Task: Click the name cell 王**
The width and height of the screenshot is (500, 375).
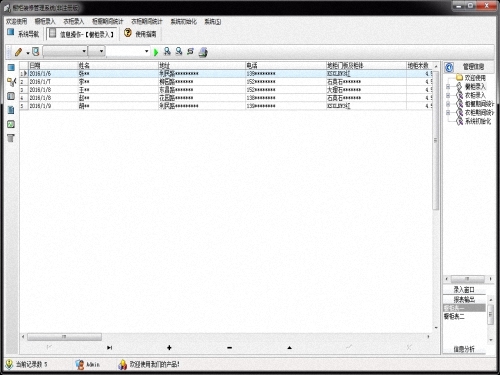Action: (118, 90)
